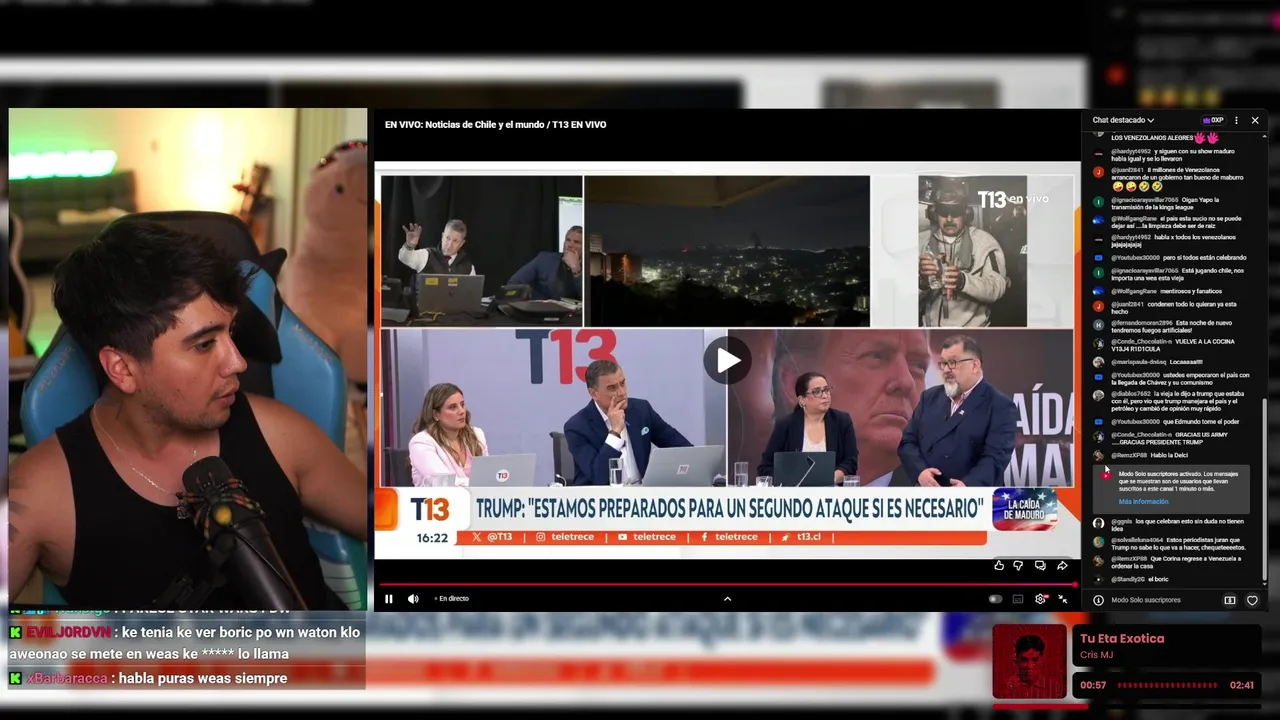Toggle subtitles captions button
The height and width of the screenshot is (720, 1280).
pyautogui.click(x=1018, y=599)
